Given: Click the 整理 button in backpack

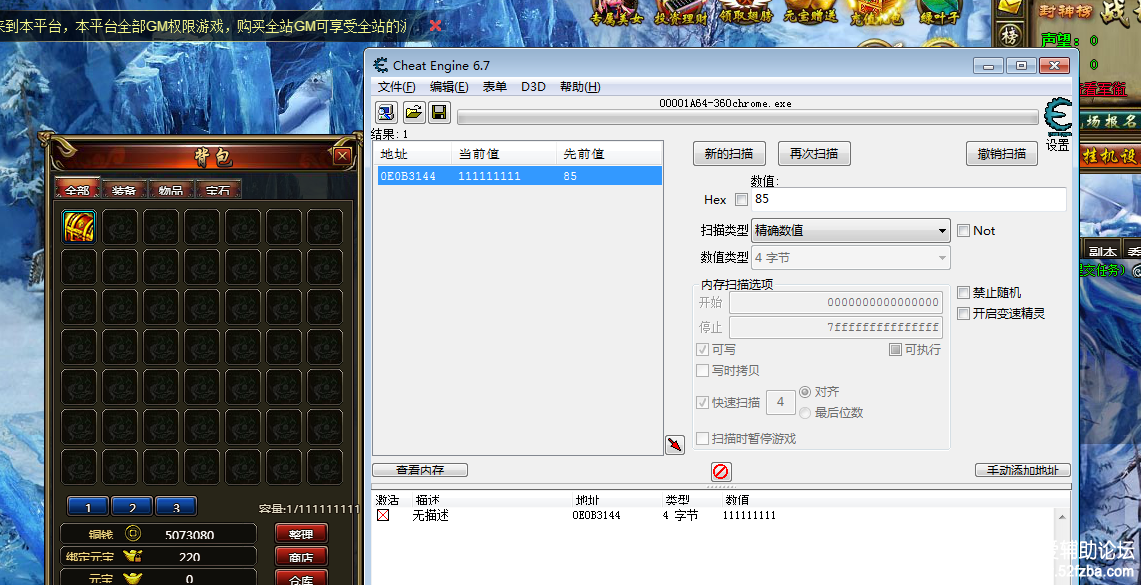Looking at the screenshot, I should [301, 534].
